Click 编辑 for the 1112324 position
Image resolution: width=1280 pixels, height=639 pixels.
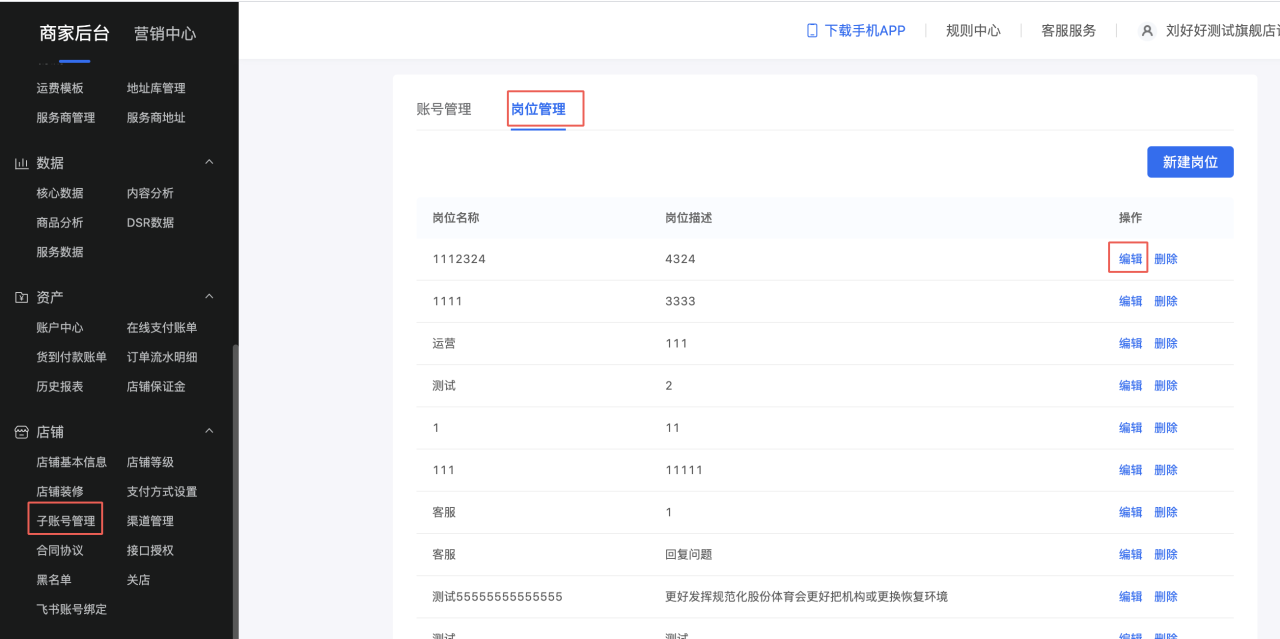pos(1128,257)
